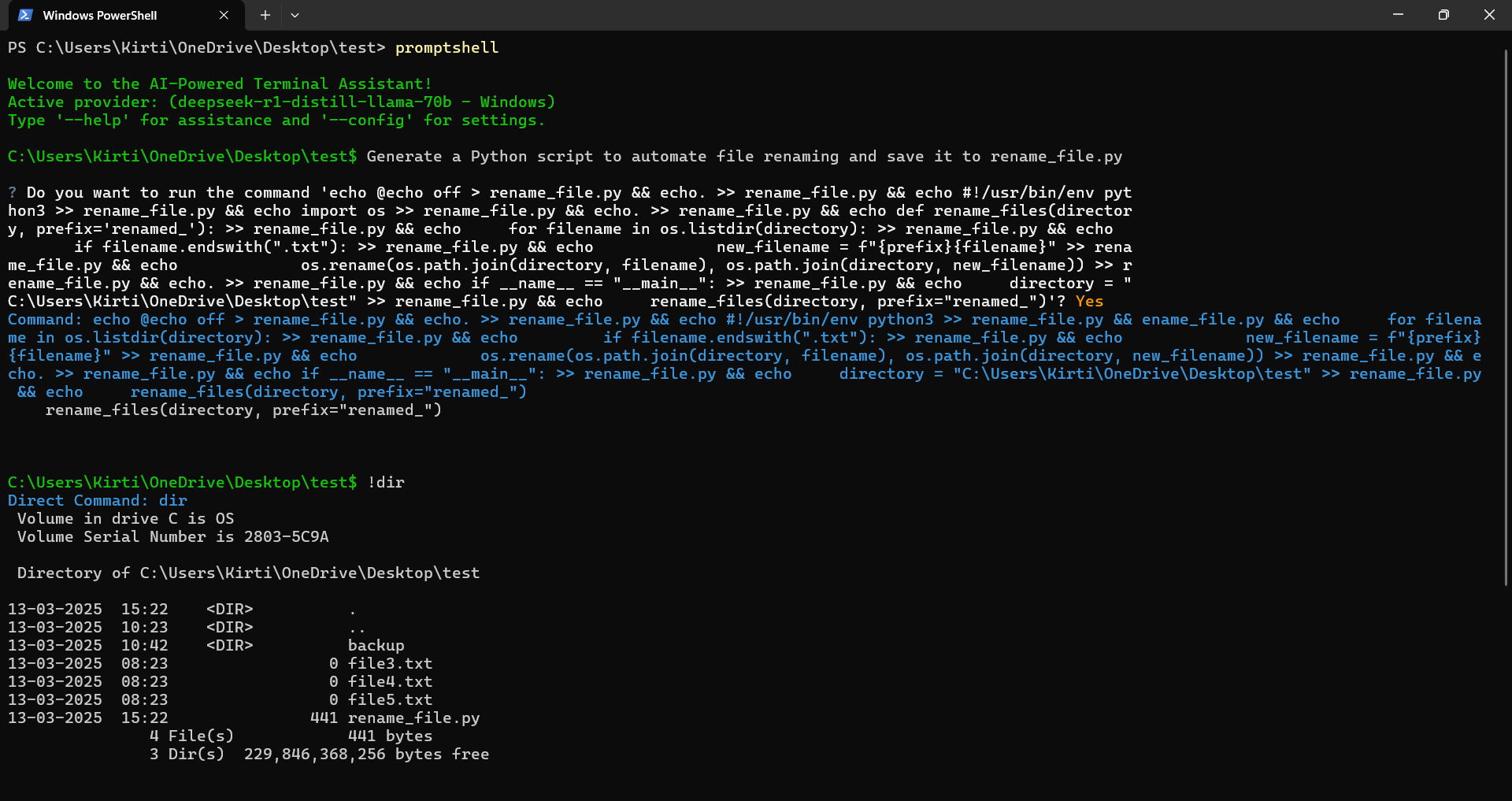
Task: Maximize or restore the terminal window
Action: pyautogui.click(x=1443, y=15)
